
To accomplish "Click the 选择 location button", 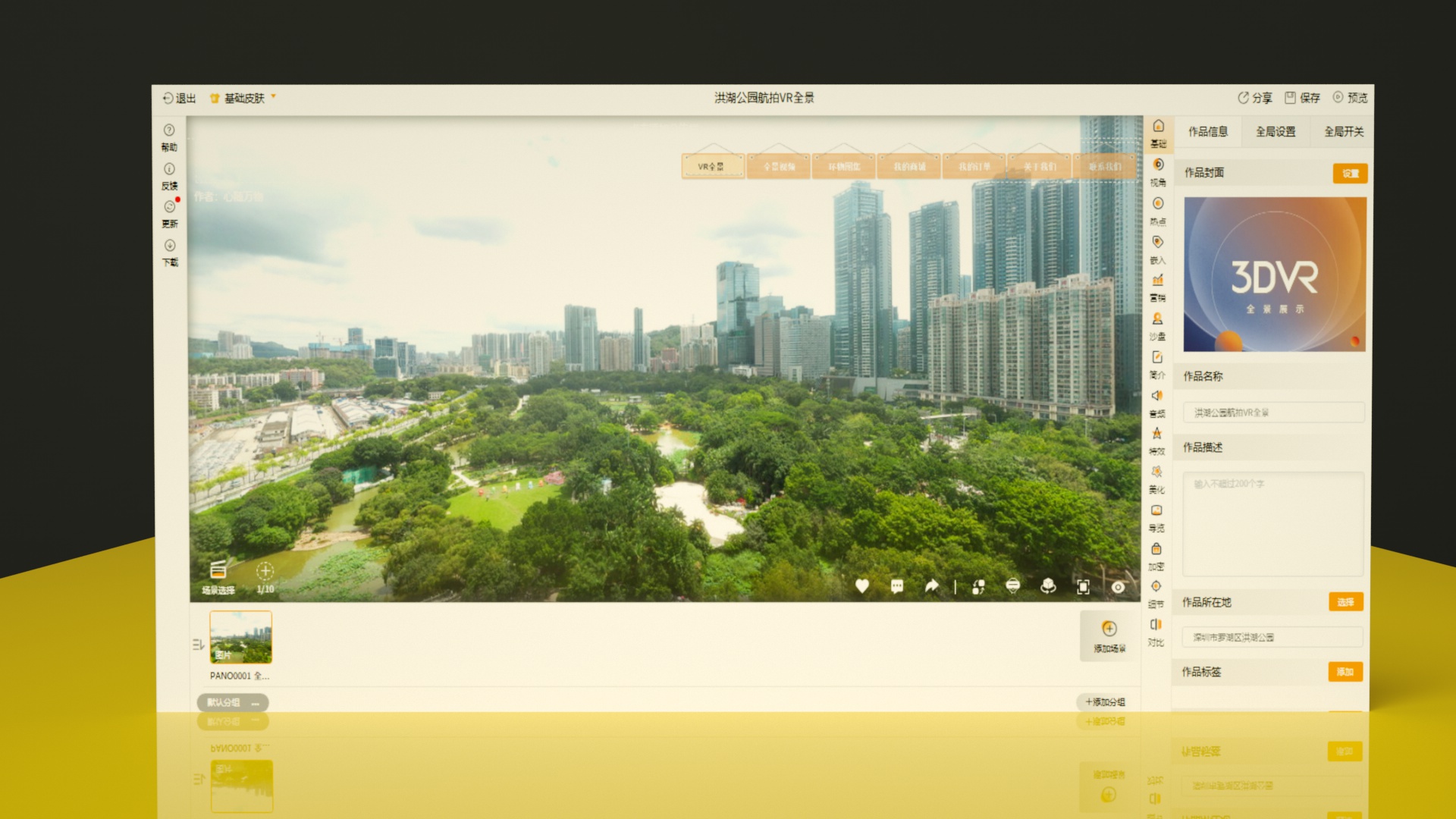I will click(1346, 602).
